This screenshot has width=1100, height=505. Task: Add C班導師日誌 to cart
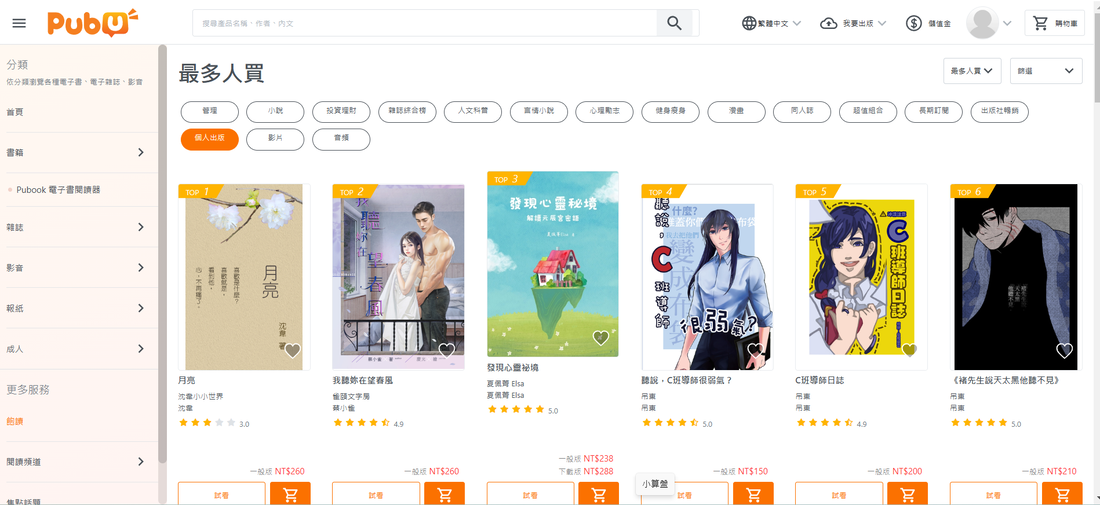pos(908,494)
